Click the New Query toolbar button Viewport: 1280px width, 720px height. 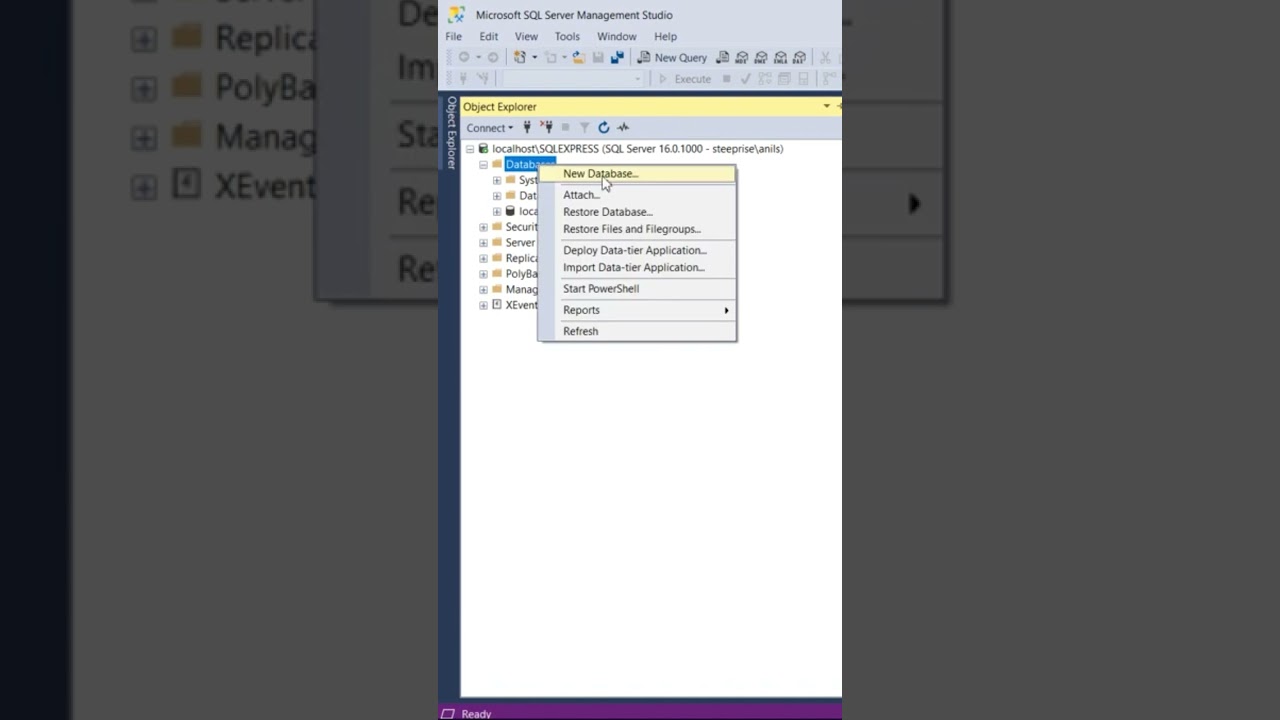pyautogui.click(x=672, y=57)
